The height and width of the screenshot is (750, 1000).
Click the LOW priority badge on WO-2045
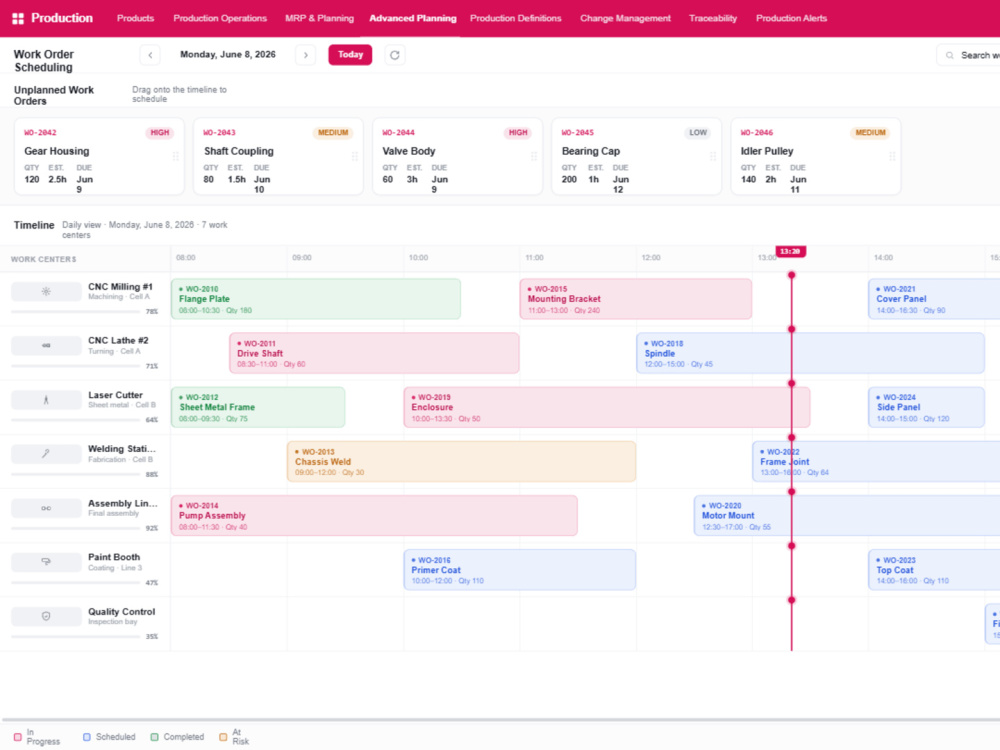click(698, 133)
